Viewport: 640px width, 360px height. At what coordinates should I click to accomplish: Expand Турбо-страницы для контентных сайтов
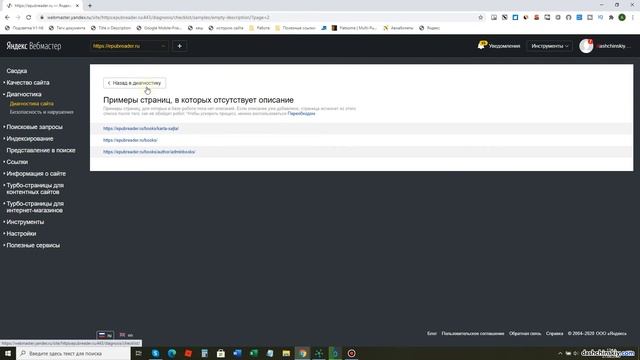pyautogui.click(x=35, y=189)
